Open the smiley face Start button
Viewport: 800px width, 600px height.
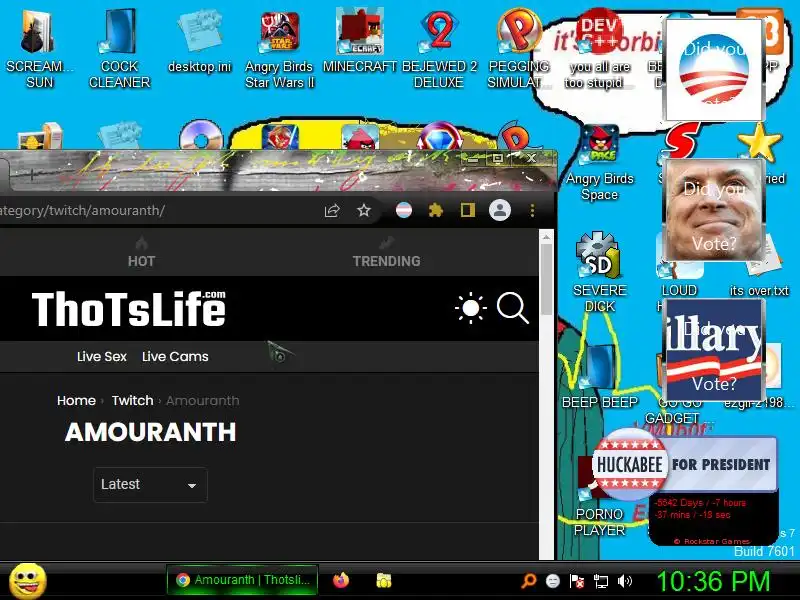[x=28, y=581]
